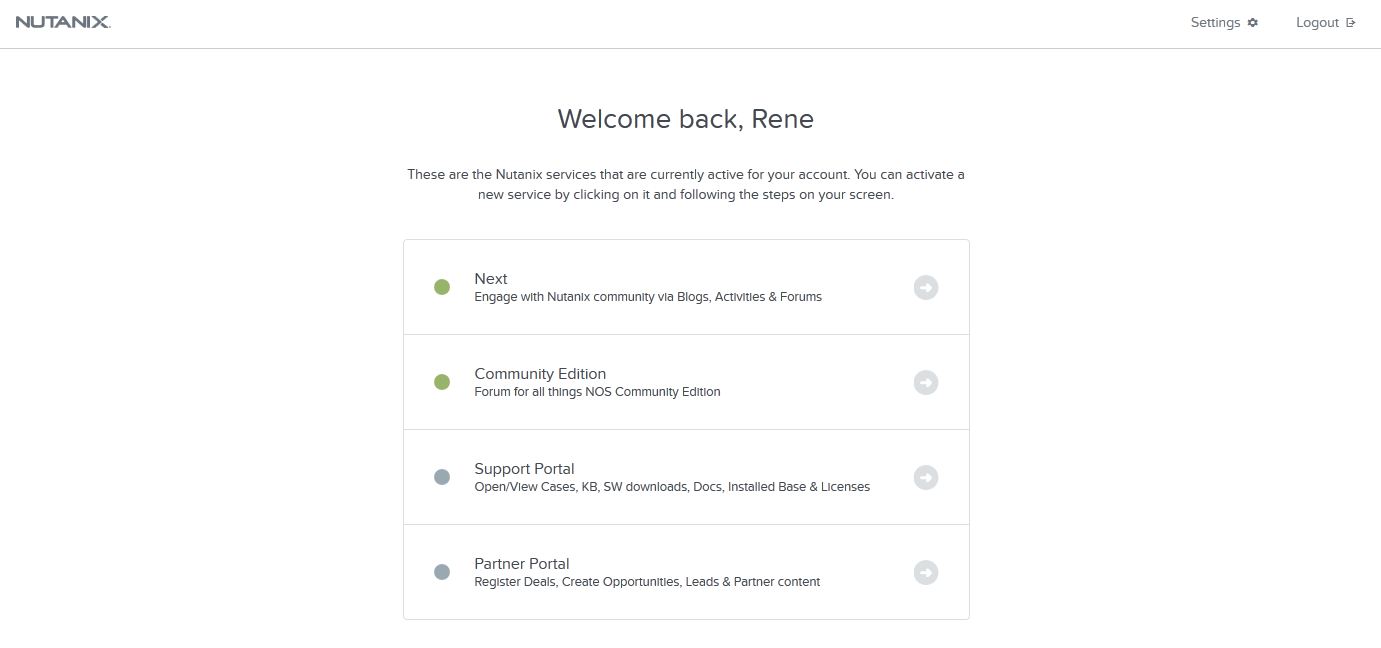The width and height of the screenshot is (1381, 648).
Task: Click the gray dot beside Support Portal
Action: (442, 477)
